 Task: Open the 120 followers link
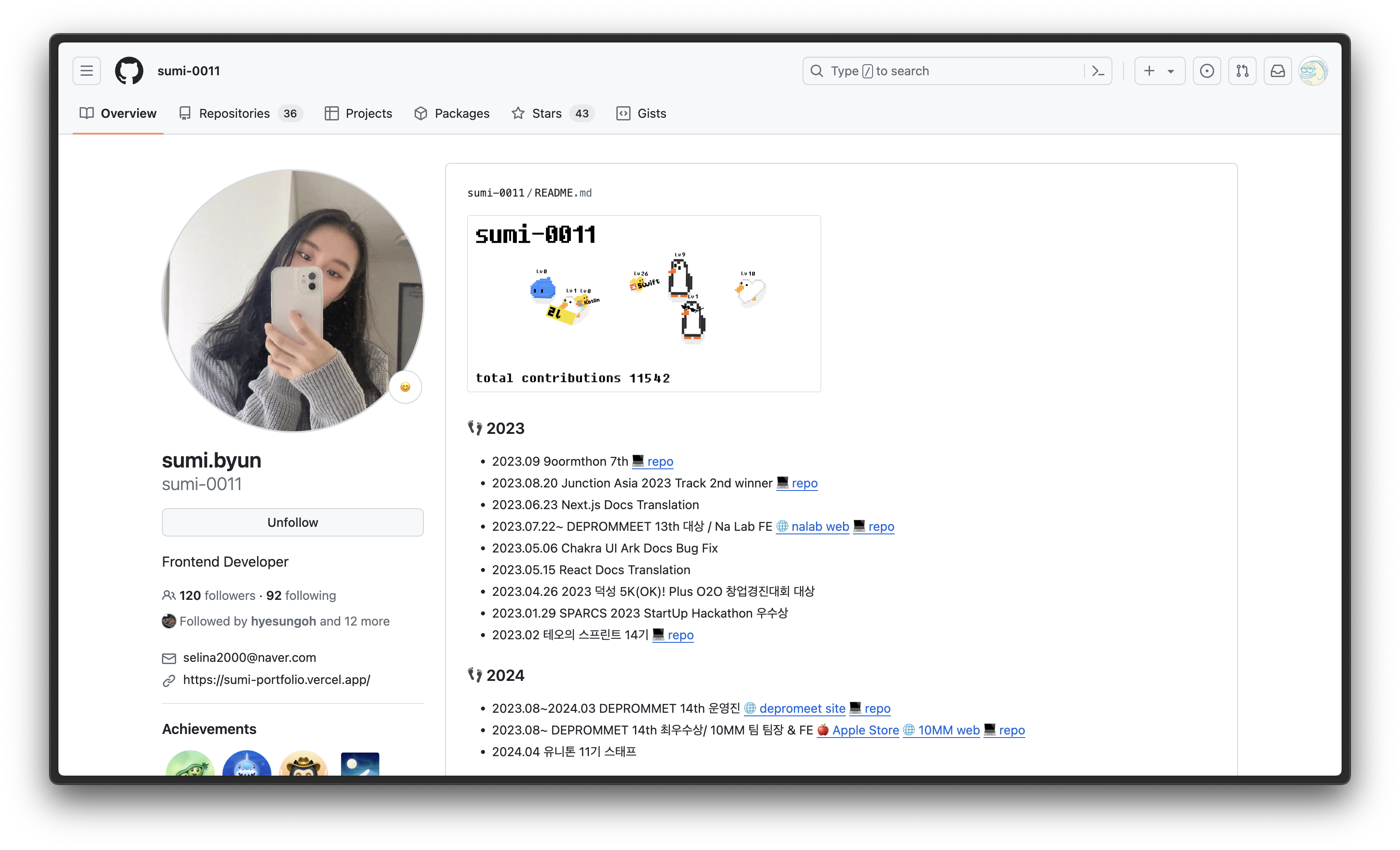(x=218, y=595)
